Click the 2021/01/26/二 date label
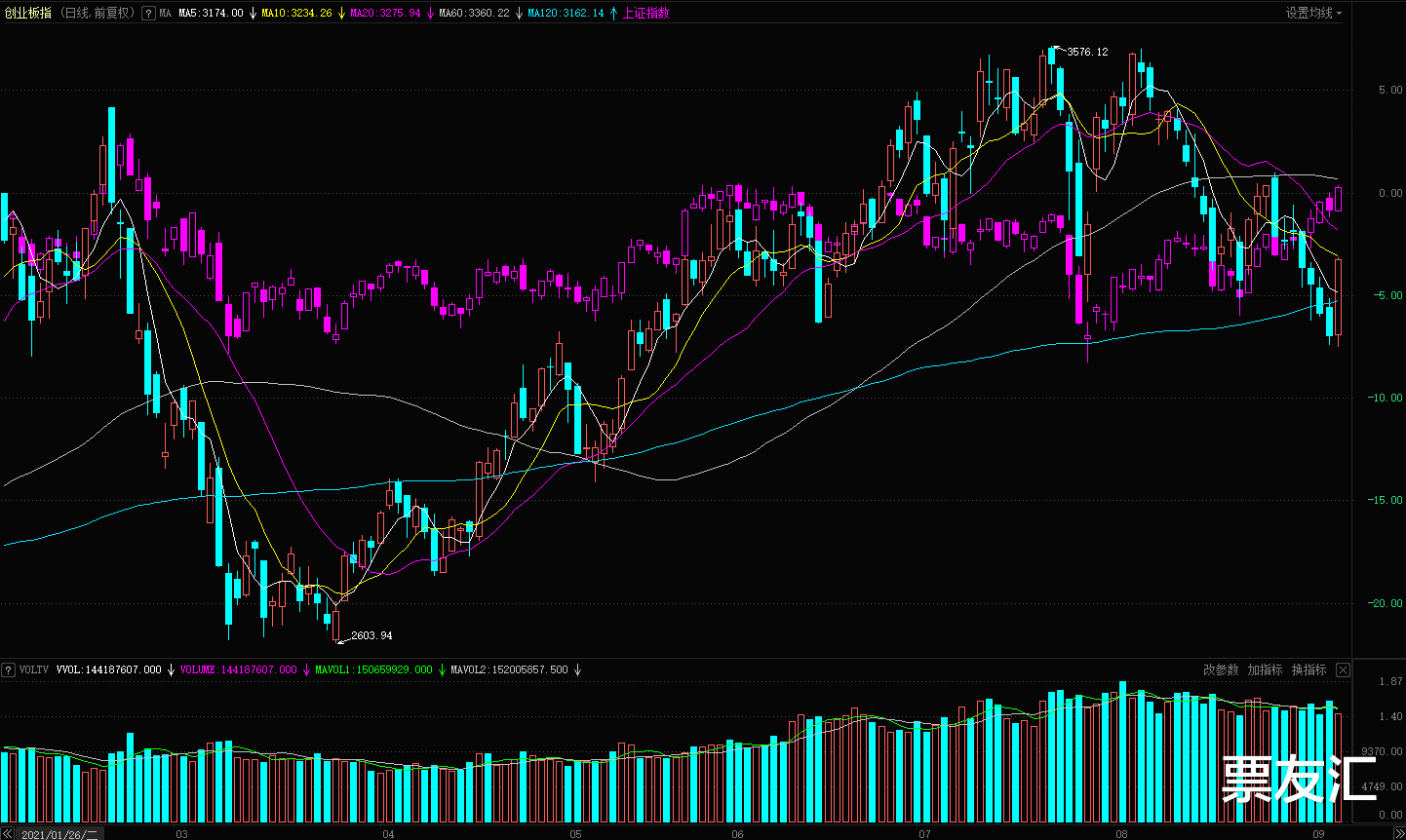1406x840 pixels. coord(59,834)
